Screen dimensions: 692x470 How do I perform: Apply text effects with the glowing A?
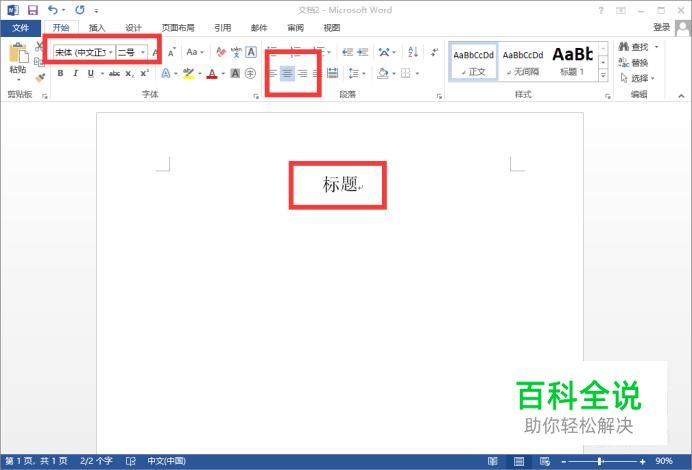coord(165,73)
